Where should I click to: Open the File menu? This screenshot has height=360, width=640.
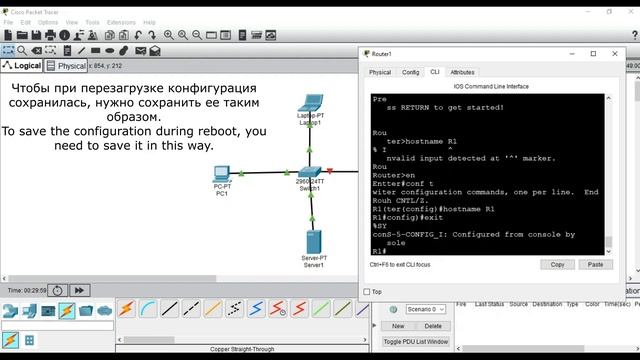coord(8,22)
